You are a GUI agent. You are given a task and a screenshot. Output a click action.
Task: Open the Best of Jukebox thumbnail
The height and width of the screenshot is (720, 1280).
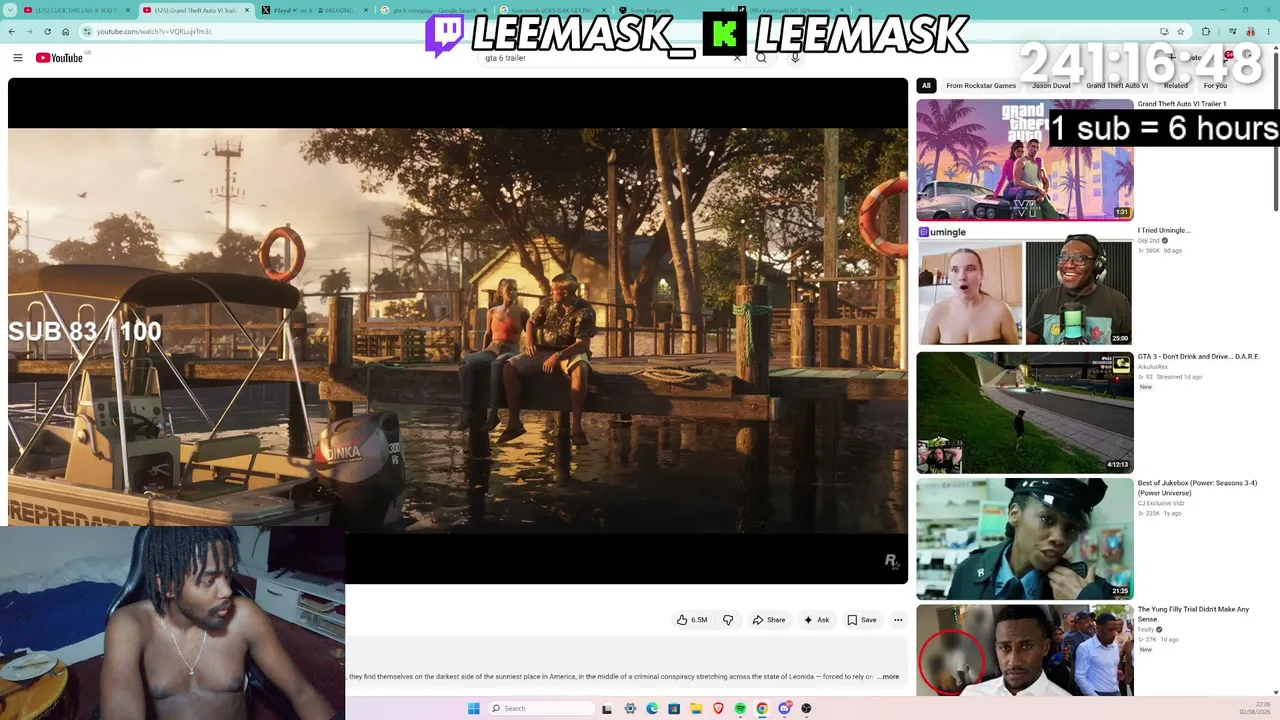pos(1025,539)
